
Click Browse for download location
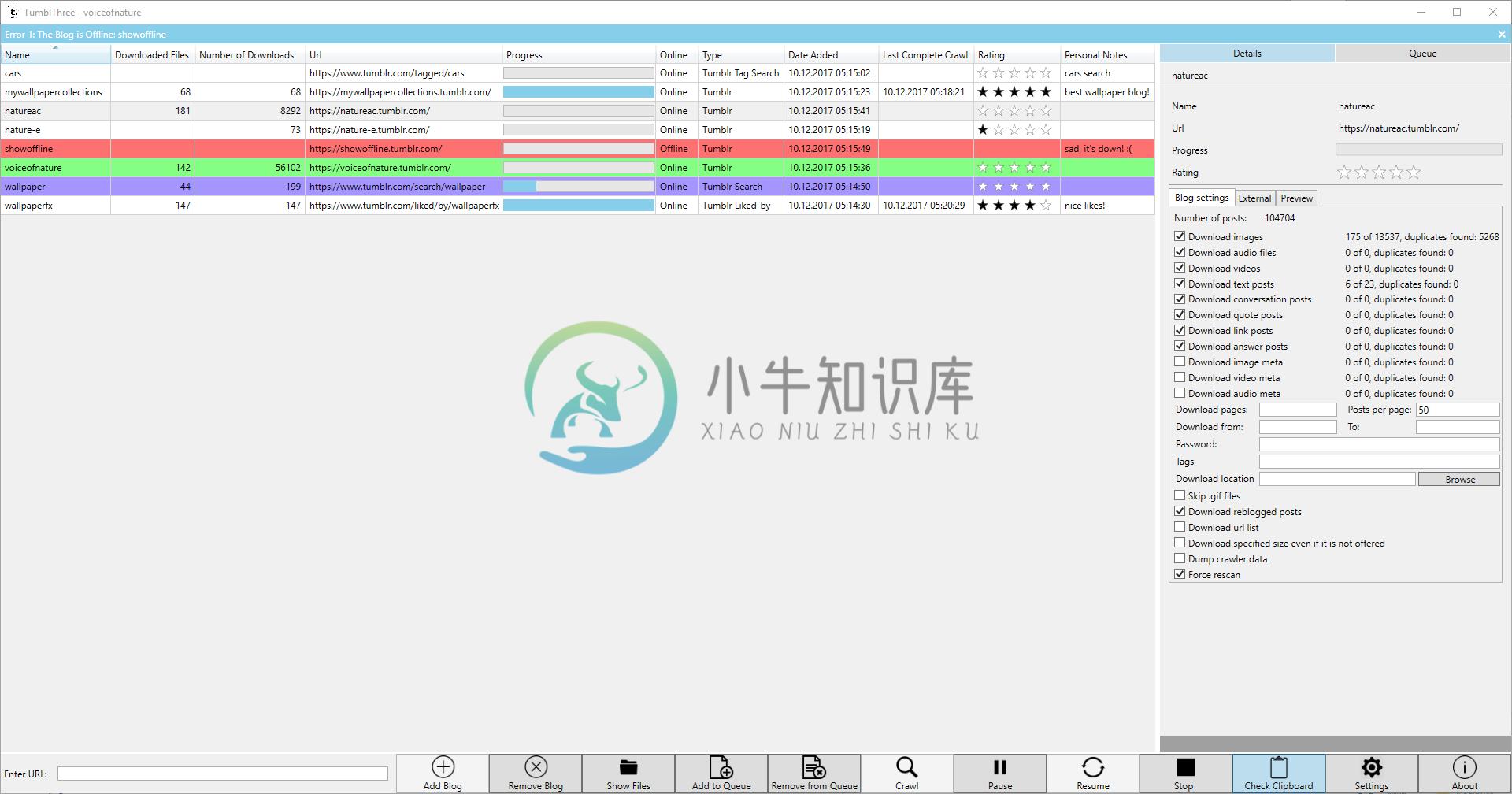(1459, 479)
